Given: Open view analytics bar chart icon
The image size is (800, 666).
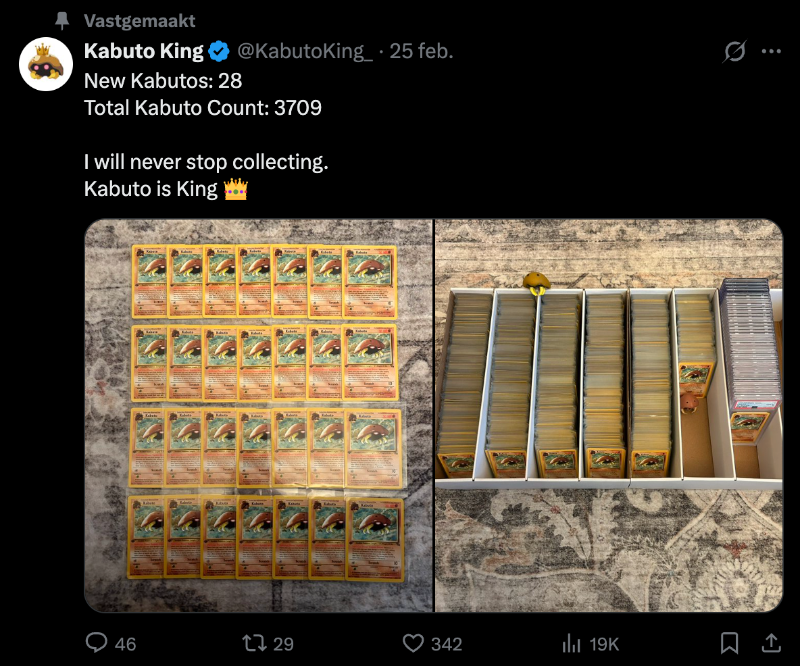Looking at the screenshot, I should [x=572, y=643].
